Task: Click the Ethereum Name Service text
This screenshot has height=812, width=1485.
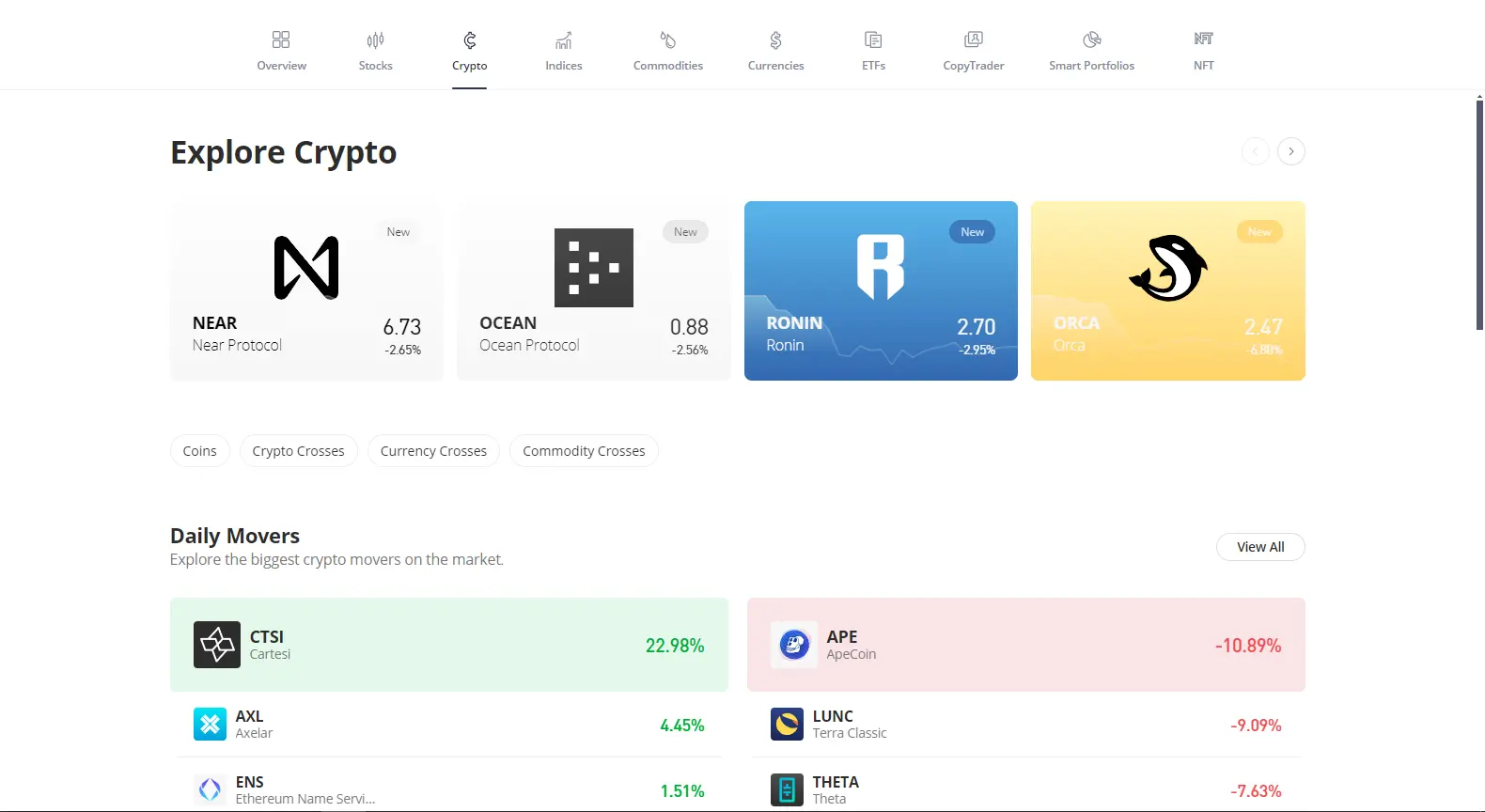Action: coord(305,799)
